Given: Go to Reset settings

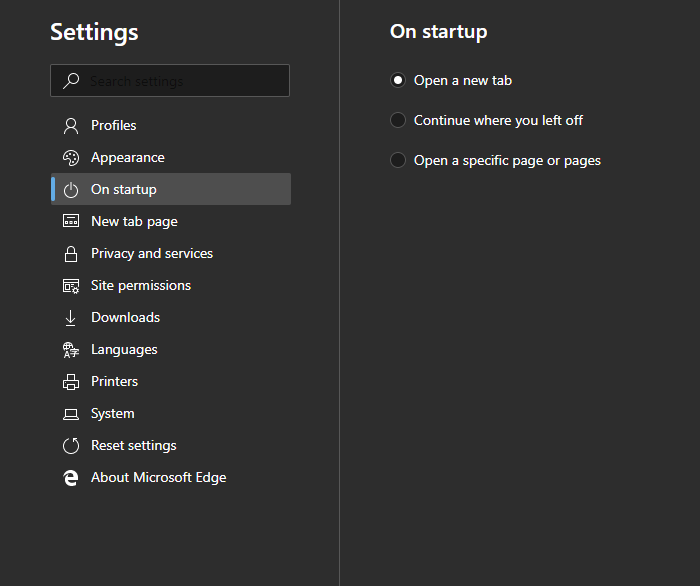Looking at the screenshot, I should tap(133, 445).
